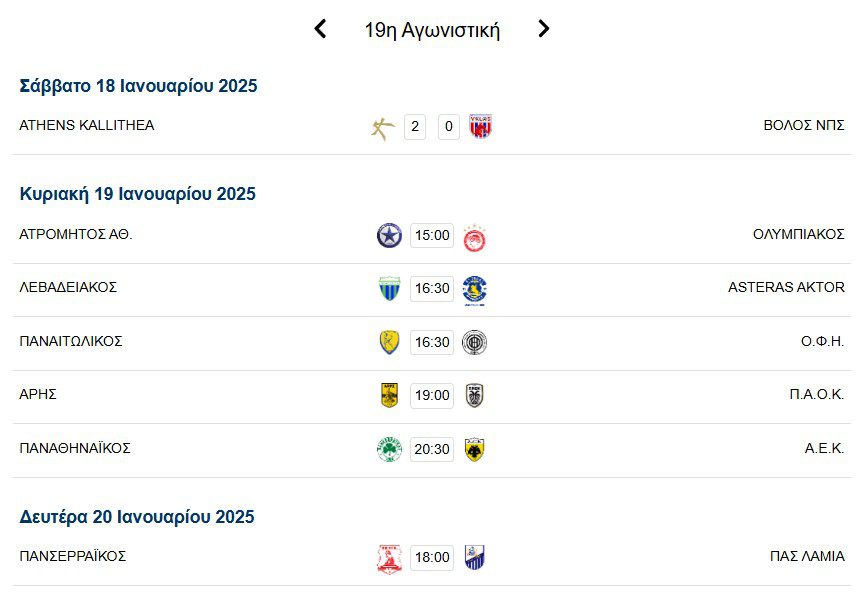This screenshot has width=861, height=598.
Task: Open the 20:30 Panathinaikos match time
Action: (x=432, y=450)
